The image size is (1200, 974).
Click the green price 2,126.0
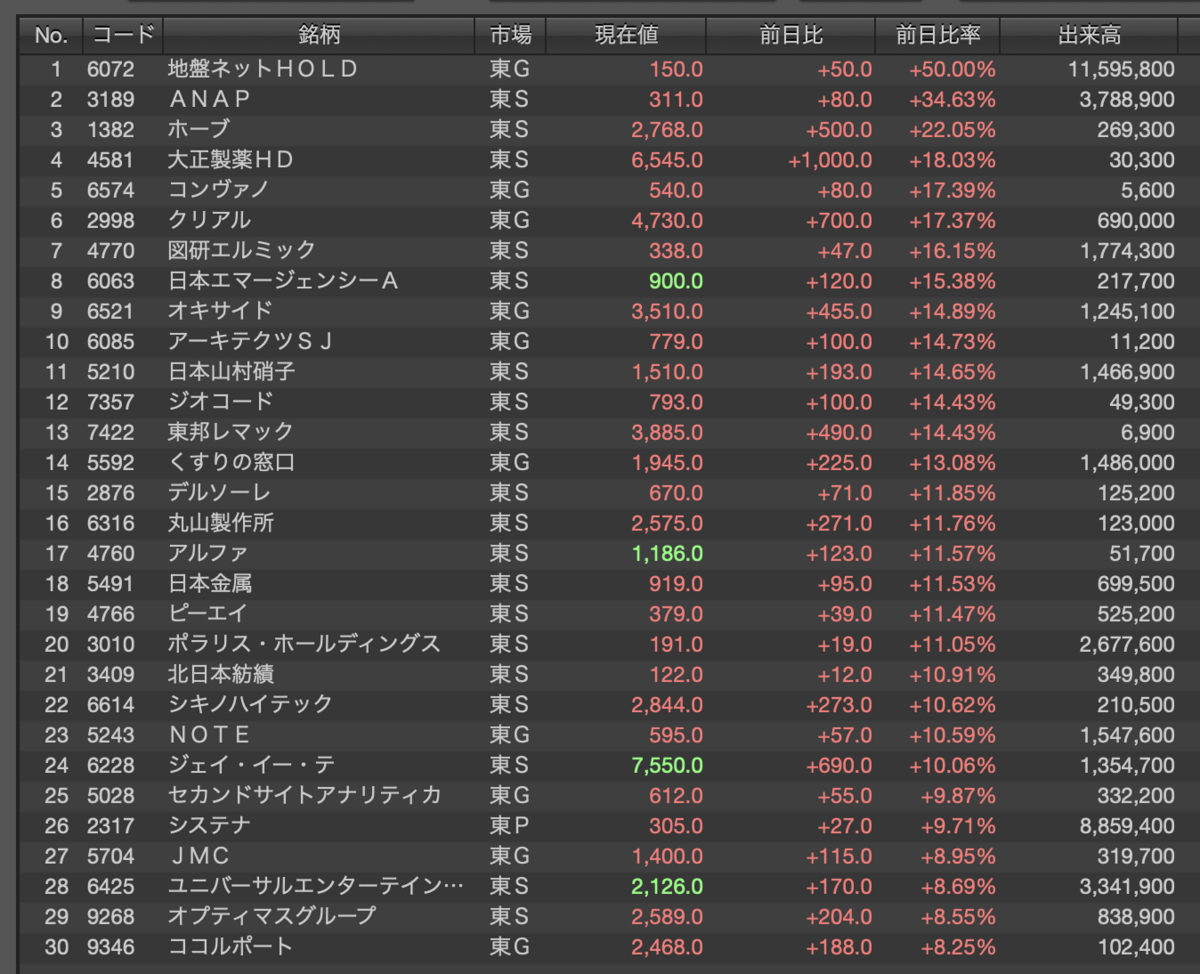coord(667,886)
